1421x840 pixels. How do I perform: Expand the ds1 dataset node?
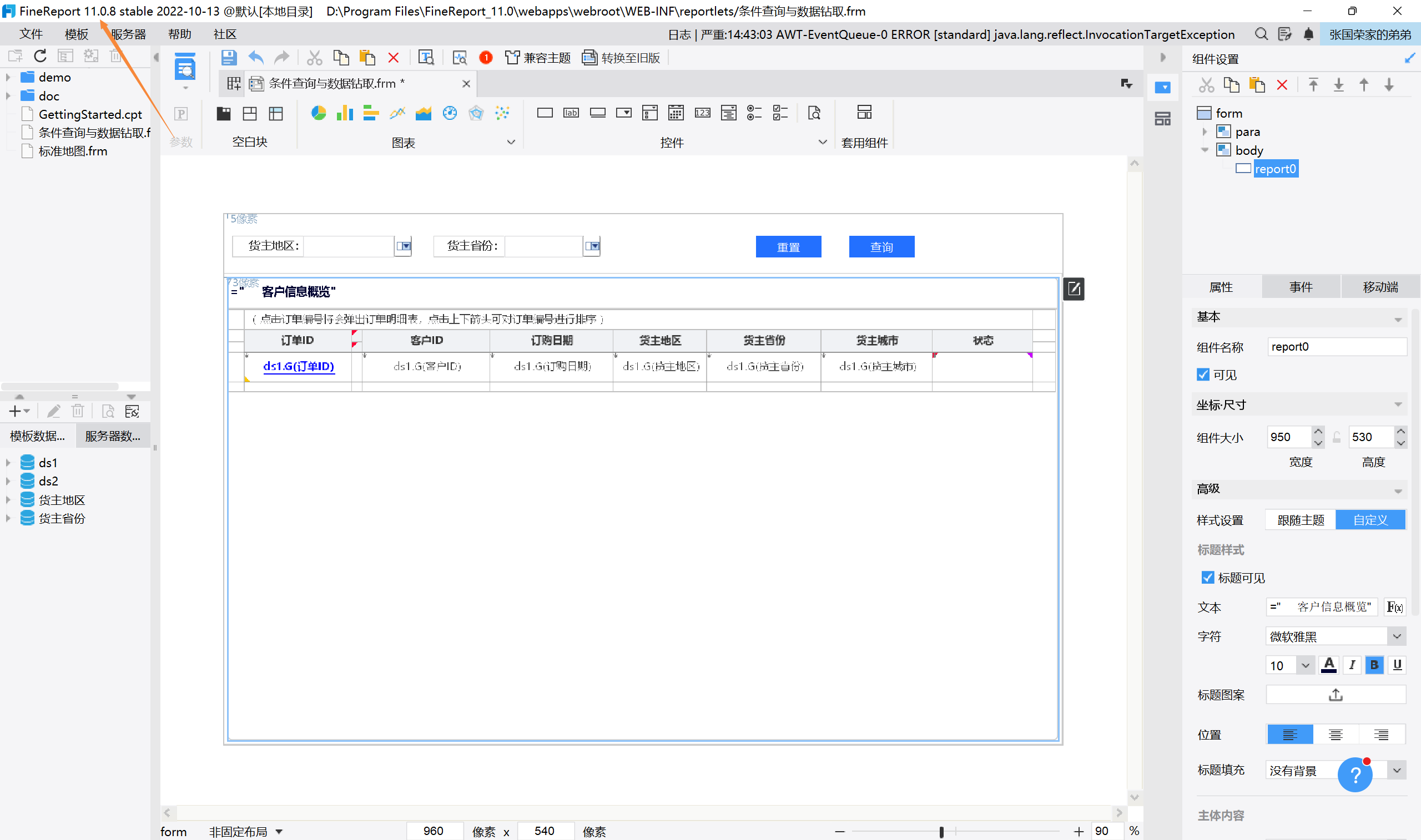point(8,463)
